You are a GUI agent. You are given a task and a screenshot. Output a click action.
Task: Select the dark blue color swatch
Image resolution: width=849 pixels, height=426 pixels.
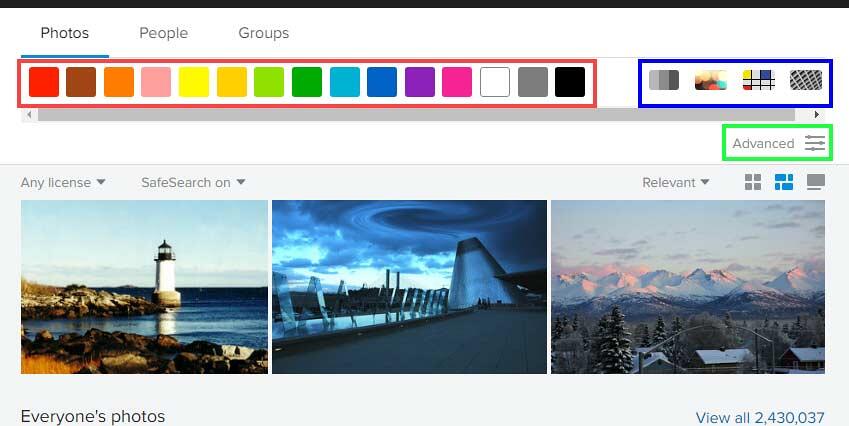382,82
